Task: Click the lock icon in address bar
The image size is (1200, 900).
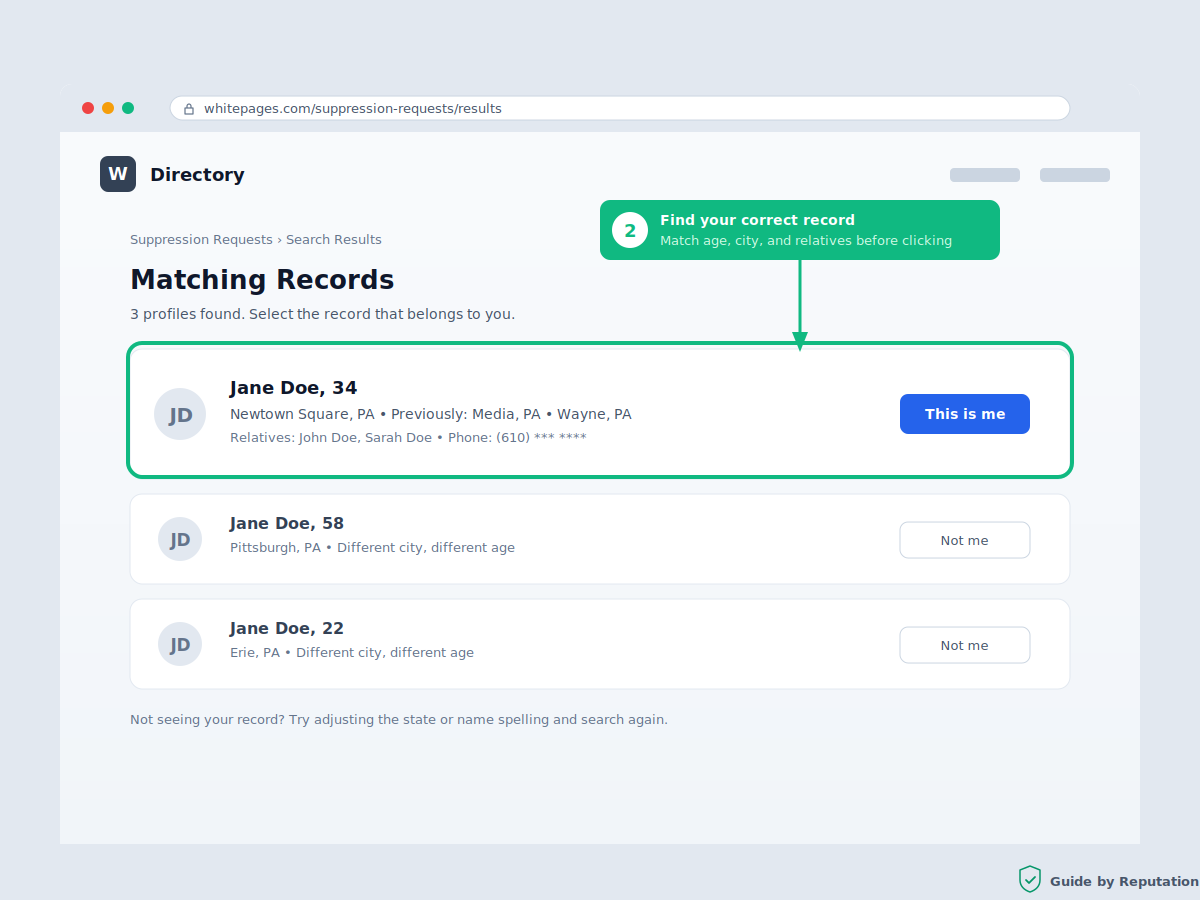Action: point(189,109)
